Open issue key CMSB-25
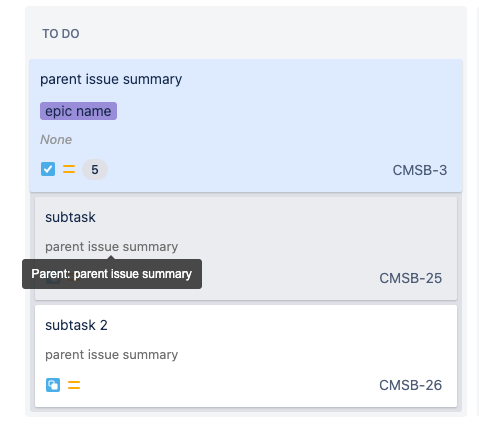The image size is (479, 428). (411, 278)
